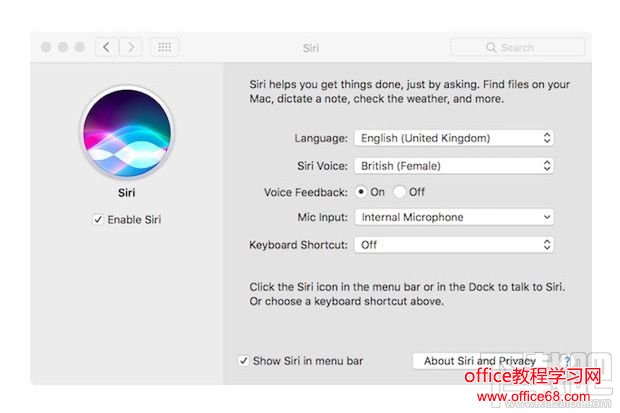Open help with the question mark button
This screenshot has width=620, height=413.
pos(567,361)
